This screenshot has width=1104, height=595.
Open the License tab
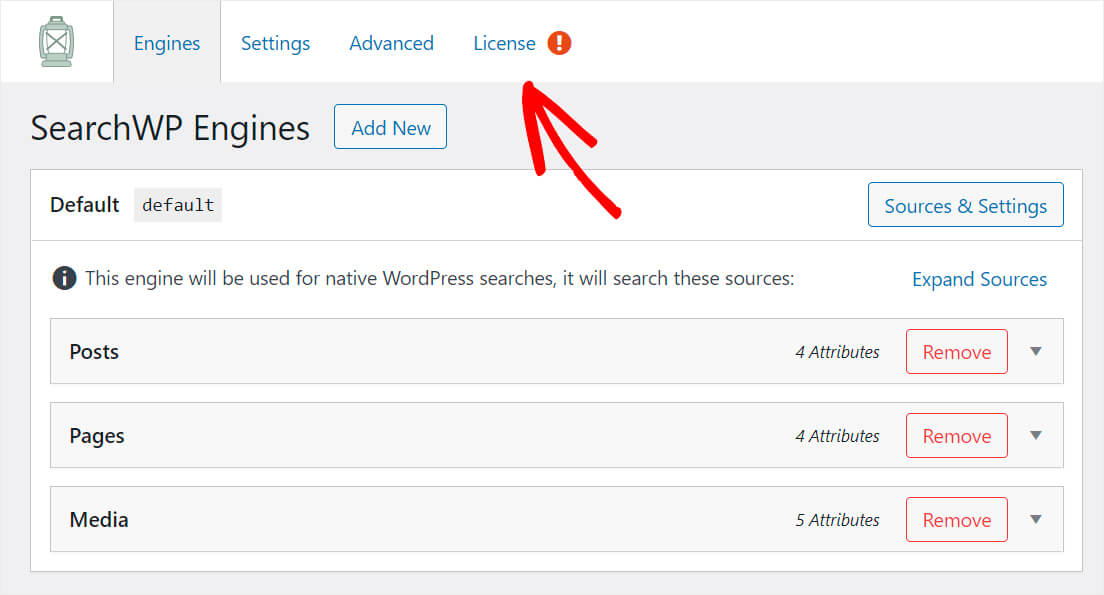(504, 43)
